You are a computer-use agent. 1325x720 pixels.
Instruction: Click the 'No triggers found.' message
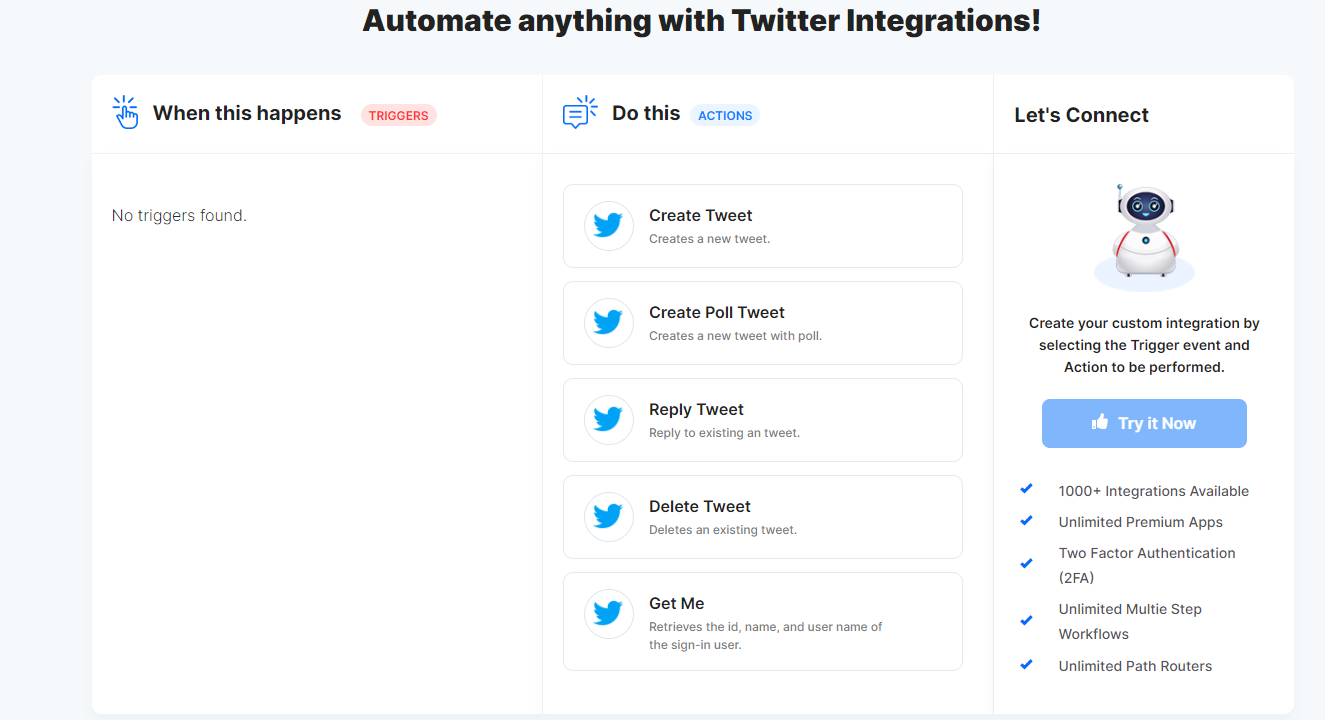tap(179, 215)
